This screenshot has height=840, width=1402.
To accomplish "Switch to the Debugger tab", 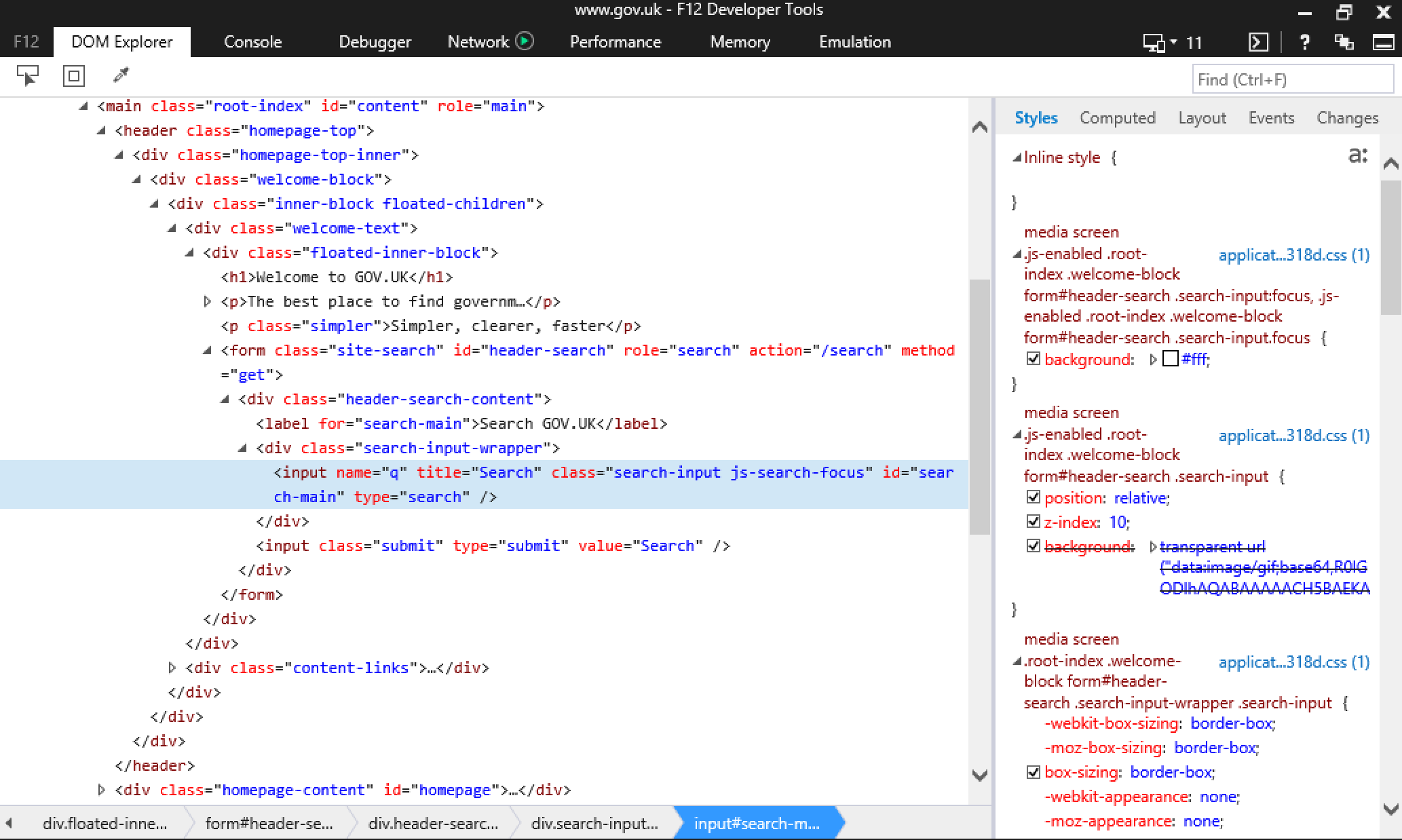I will pos(375,42).
